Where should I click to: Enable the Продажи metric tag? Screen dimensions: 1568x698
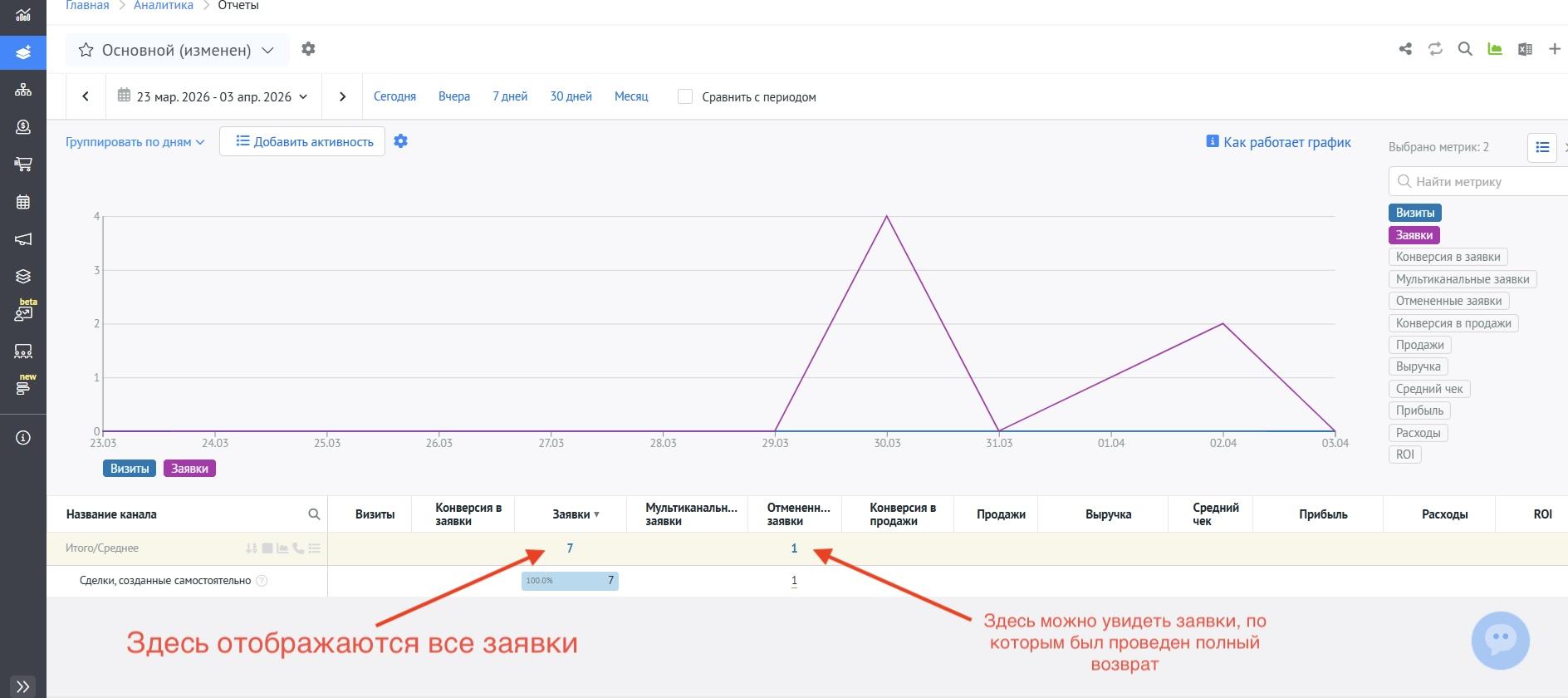click(1419, 345)
